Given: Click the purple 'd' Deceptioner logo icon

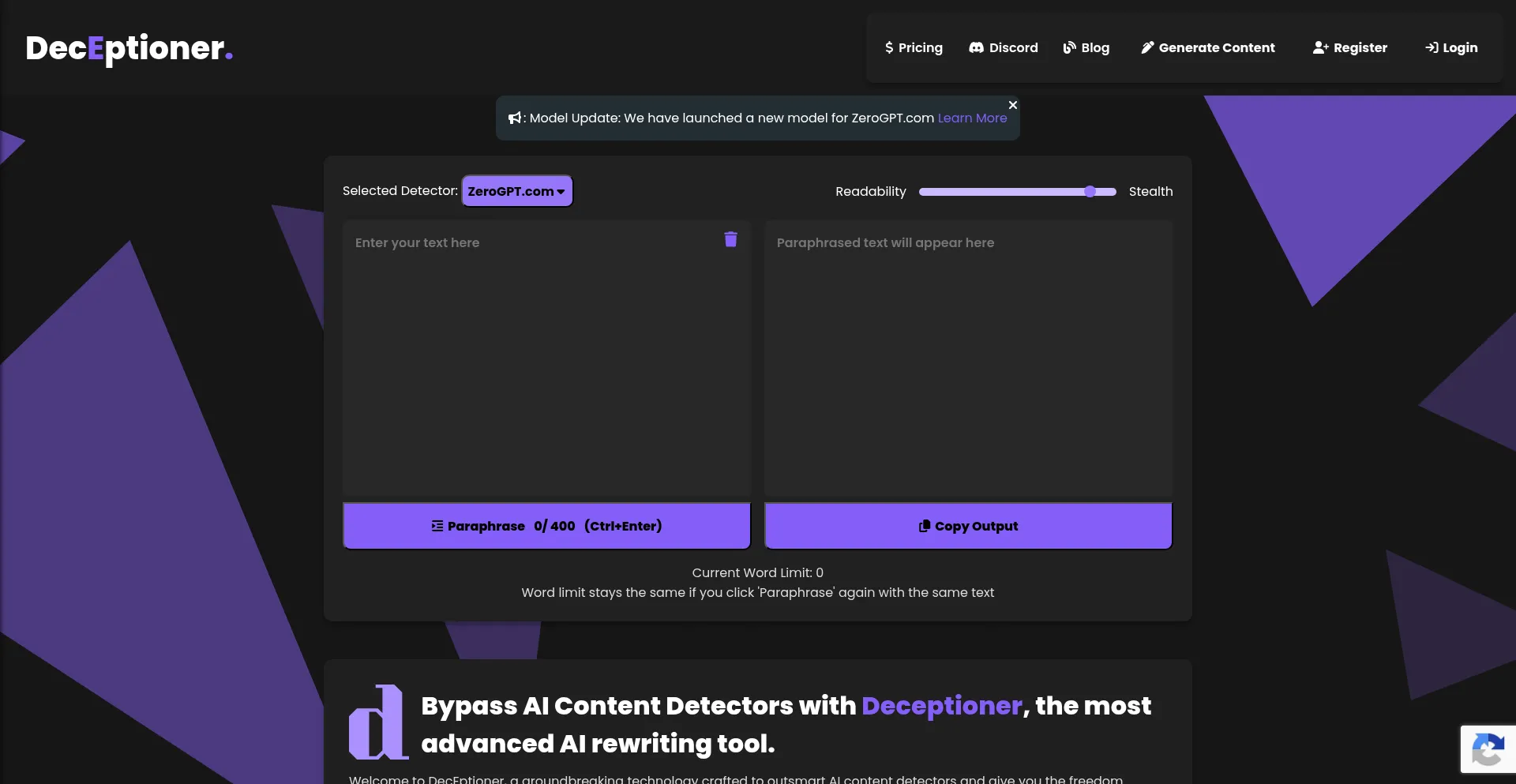Looking at the screenshot, I should (378, 722).
